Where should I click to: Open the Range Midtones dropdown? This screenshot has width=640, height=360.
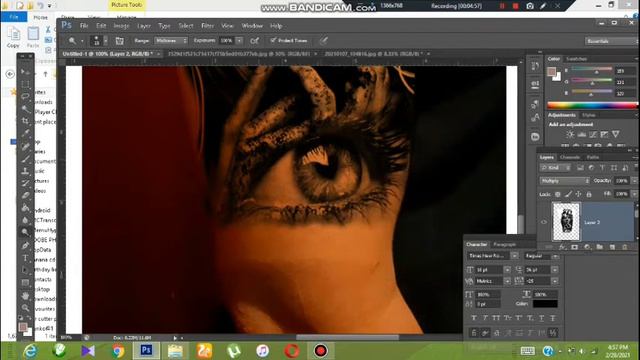click(x=171, y=40)
